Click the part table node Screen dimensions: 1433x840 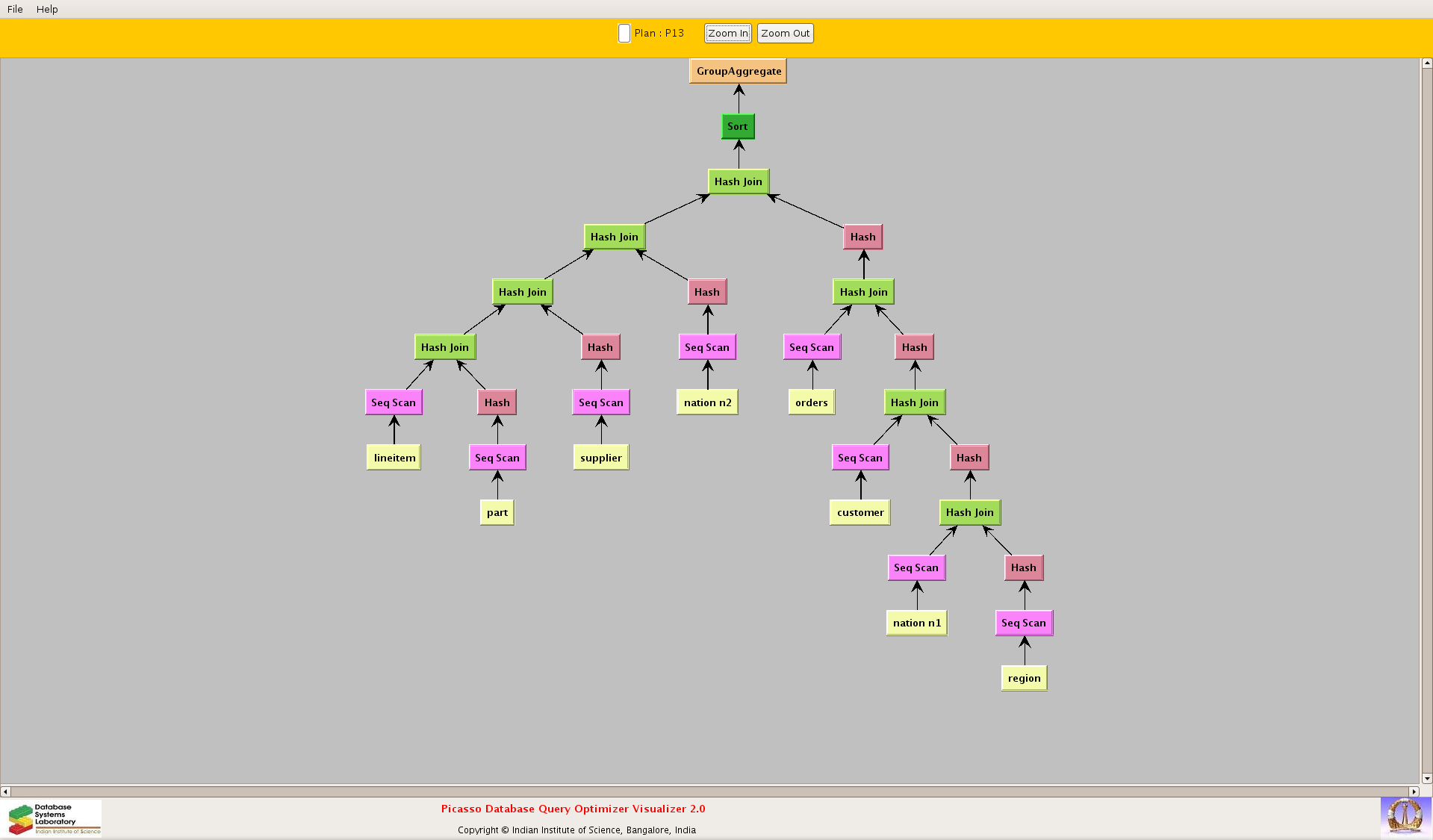[x=497, y=513]
